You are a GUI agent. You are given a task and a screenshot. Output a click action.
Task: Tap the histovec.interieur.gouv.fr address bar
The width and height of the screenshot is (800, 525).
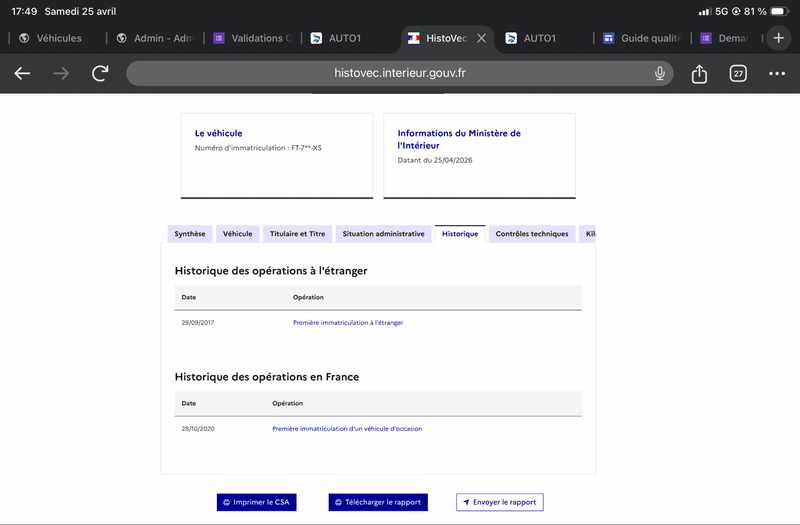coord(400,73)
